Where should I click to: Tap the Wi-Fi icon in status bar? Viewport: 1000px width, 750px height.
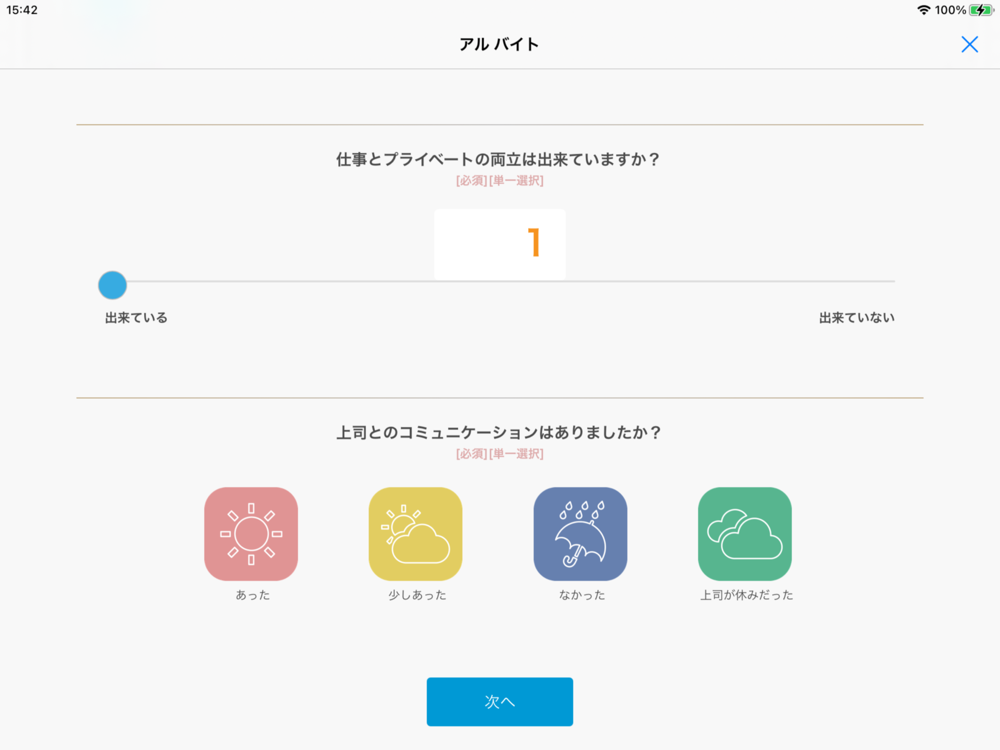click(x=923, y=10)
